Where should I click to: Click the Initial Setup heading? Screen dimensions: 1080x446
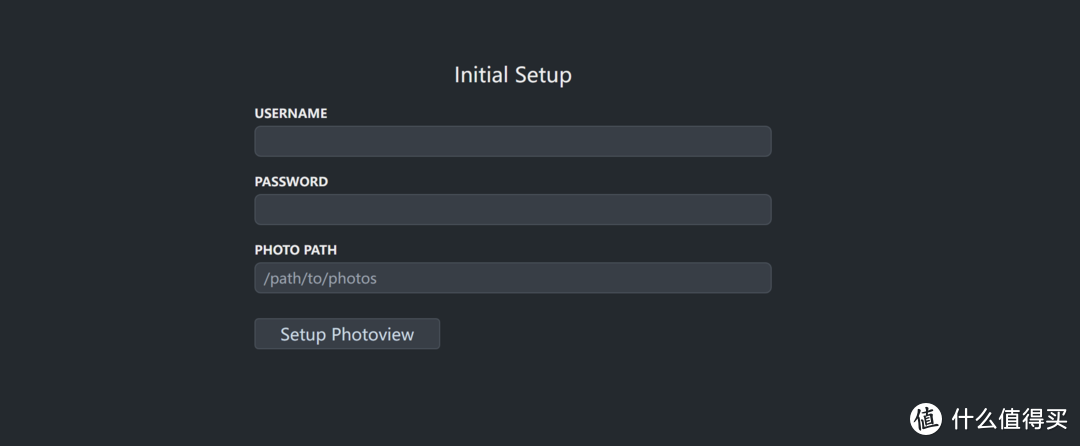pos(512,75)
